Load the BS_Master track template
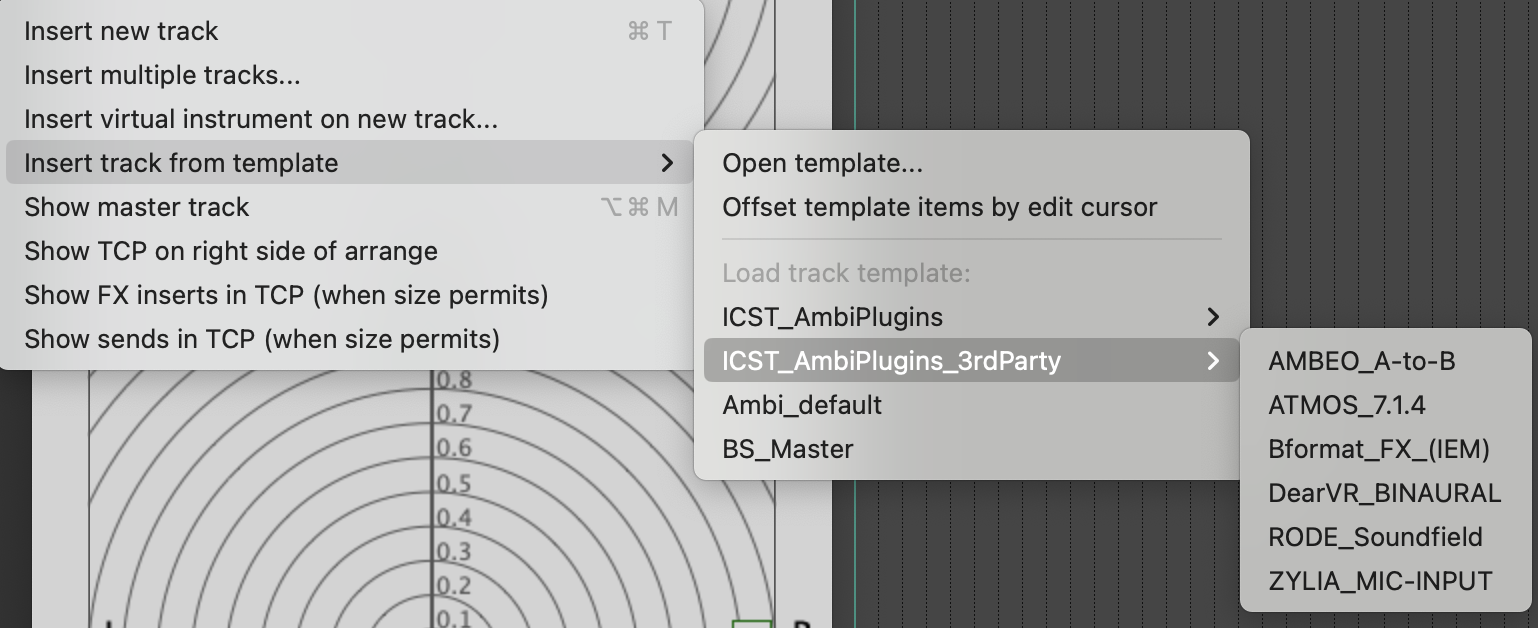This screenshot has width=1538, height=628. (787, 449)
